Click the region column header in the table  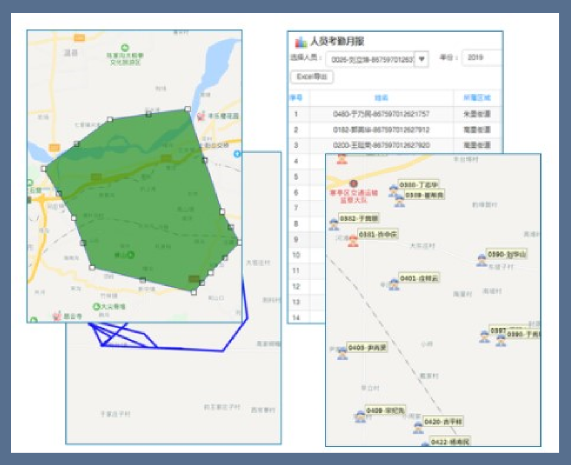pyautogui.click(x=477, y=98)
